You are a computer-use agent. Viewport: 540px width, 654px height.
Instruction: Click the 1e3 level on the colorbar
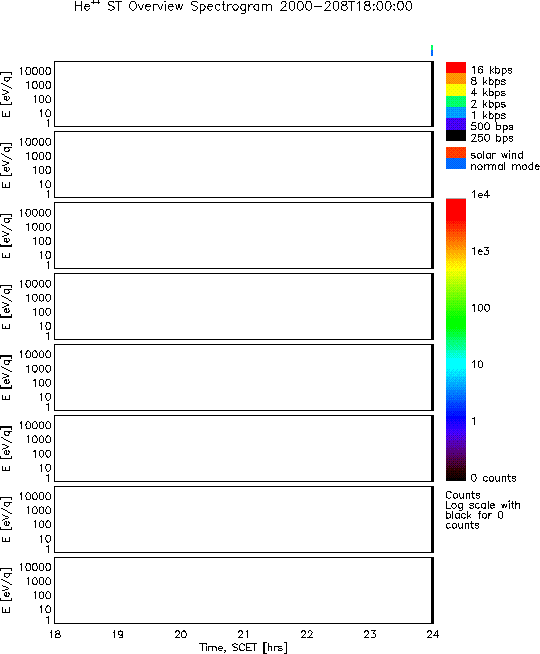(x=456, y=252)
